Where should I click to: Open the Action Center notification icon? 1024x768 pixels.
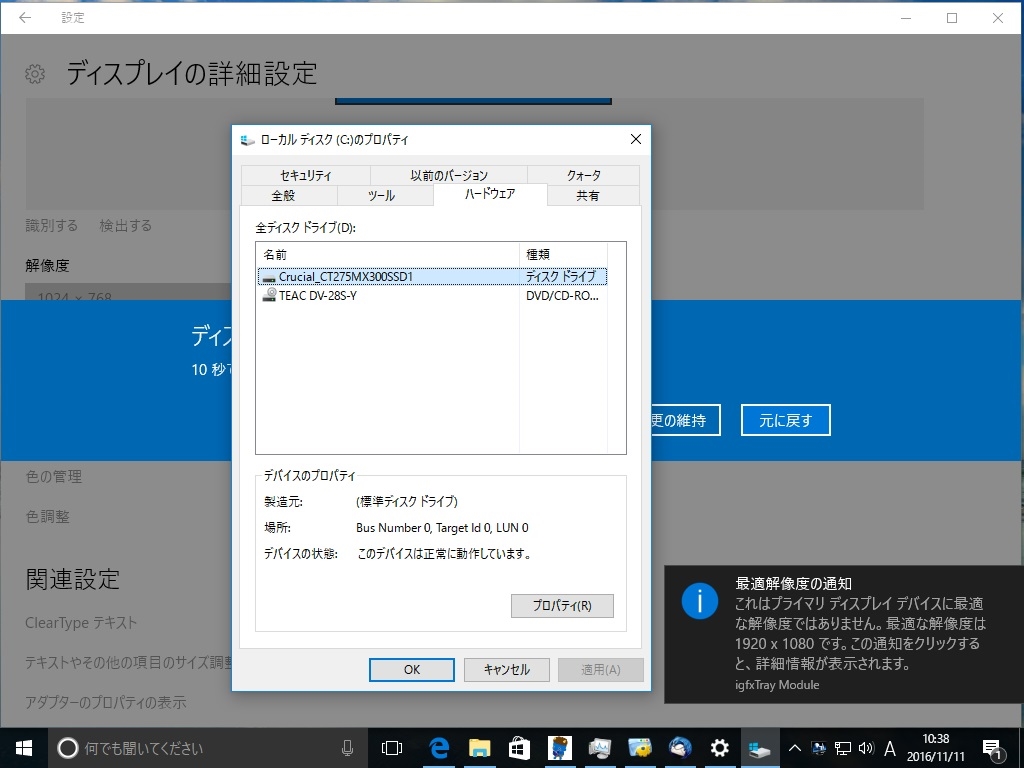click(x=992, y=748)
